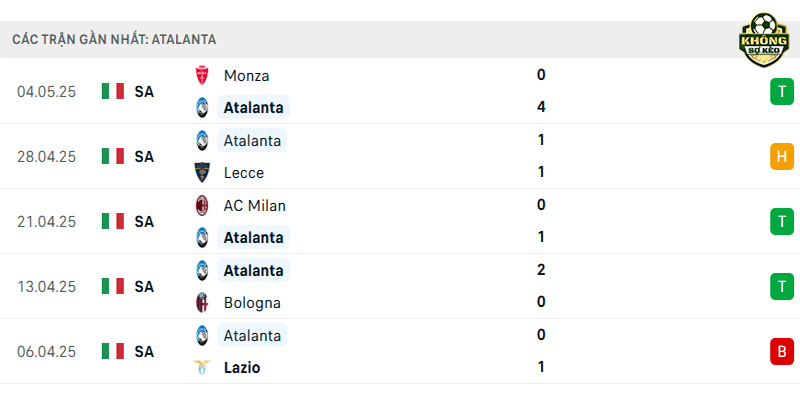Select the AC Milan team name
Screen dimensions: 800x400
pos(255,206)
